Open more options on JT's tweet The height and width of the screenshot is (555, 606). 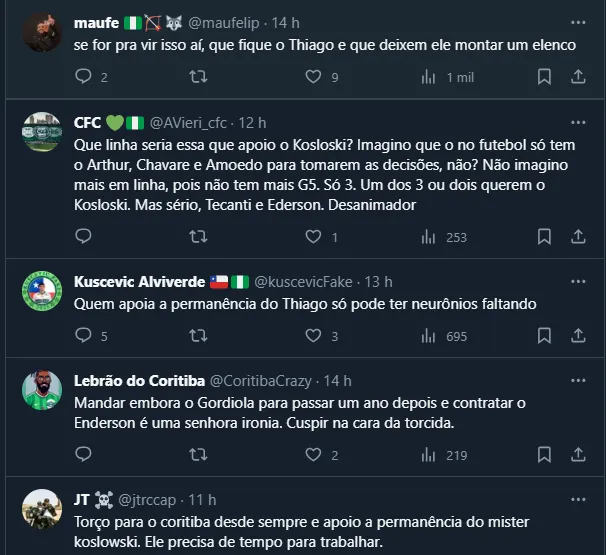point(578,499)
